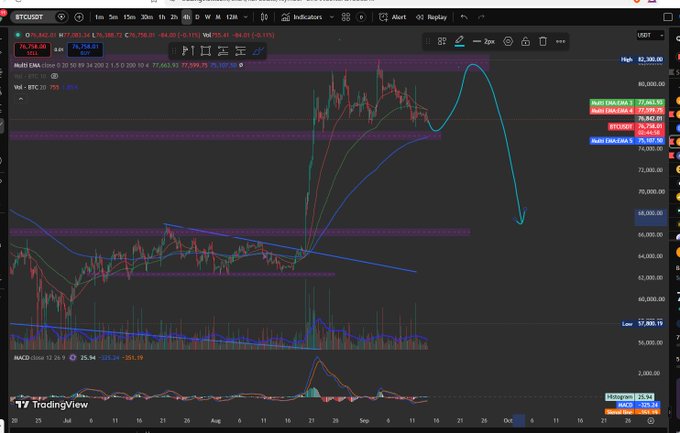
Task: Expand the favorite indicators dropdown arrow
Action: pyautogui.click(x=332, y=17)
